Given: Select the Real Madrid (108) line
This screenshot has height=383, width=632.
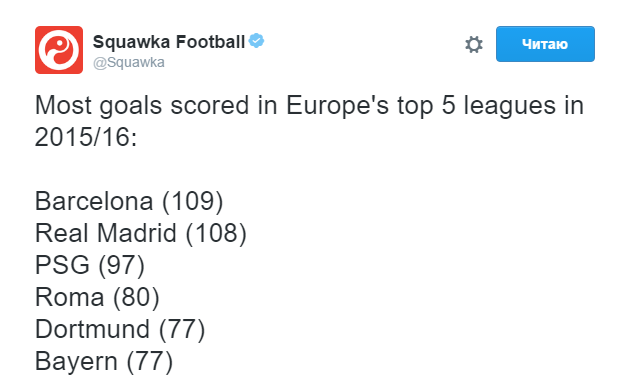Looking at the screenshot, I should pyautogui.click(x=141, y=233).
